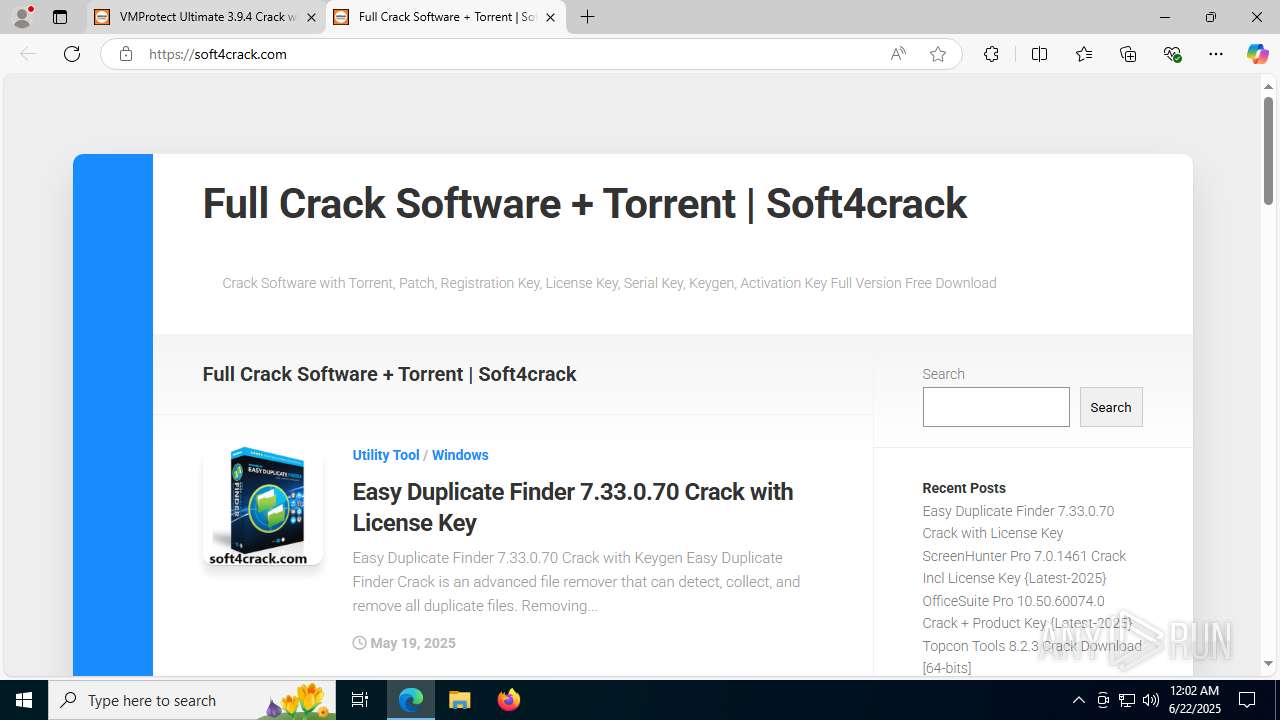
Task: Open the tab actions menu icon
Action: coord(60,17)
